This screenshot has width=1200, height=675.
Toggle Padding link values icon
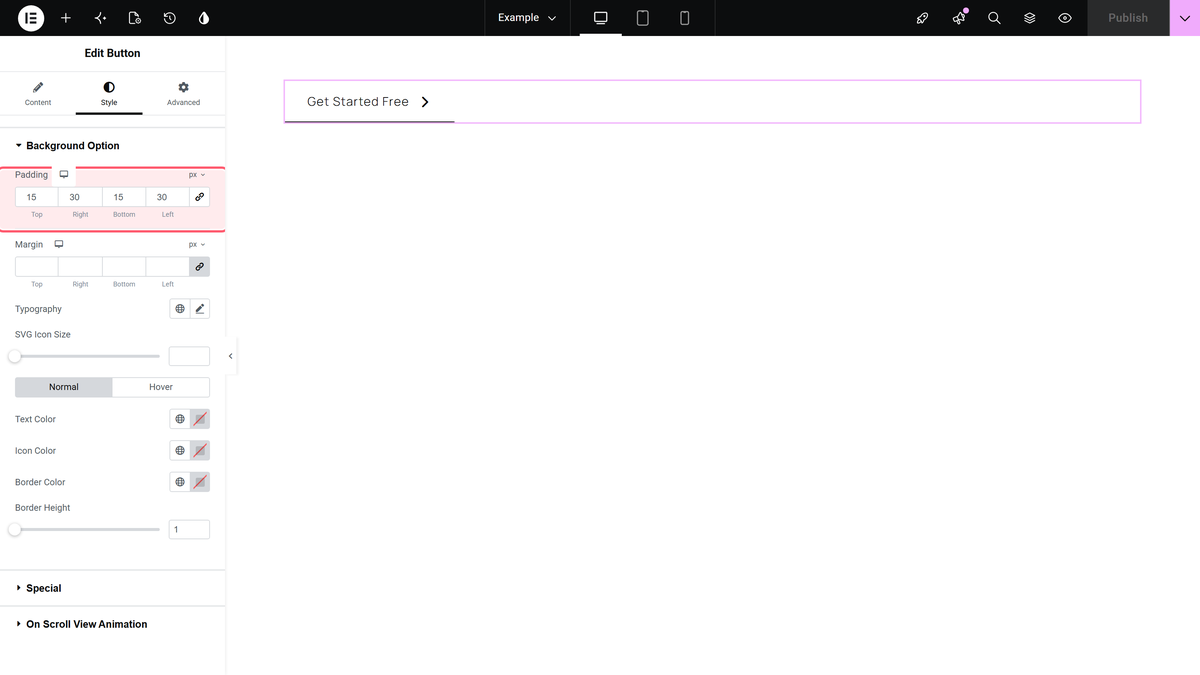point(200,197)
